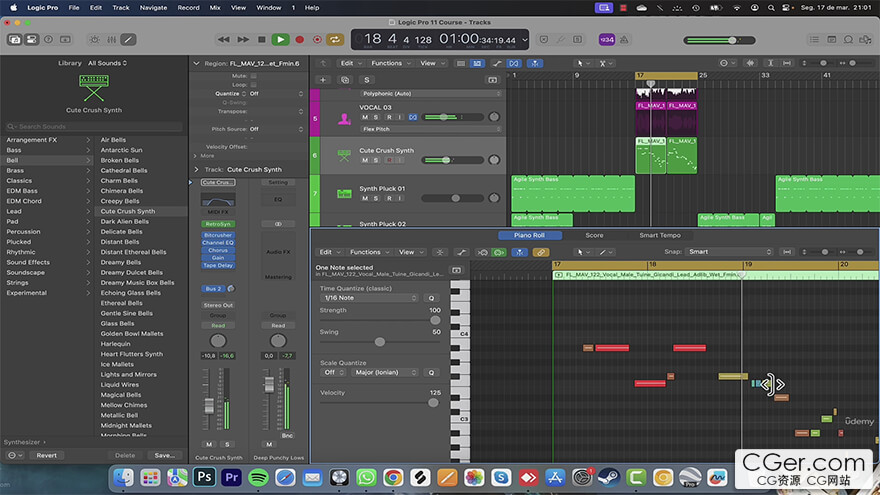880x495 pixels.
Task: Open Piano Roll Functions menu
Action: [x=369, y=253]
